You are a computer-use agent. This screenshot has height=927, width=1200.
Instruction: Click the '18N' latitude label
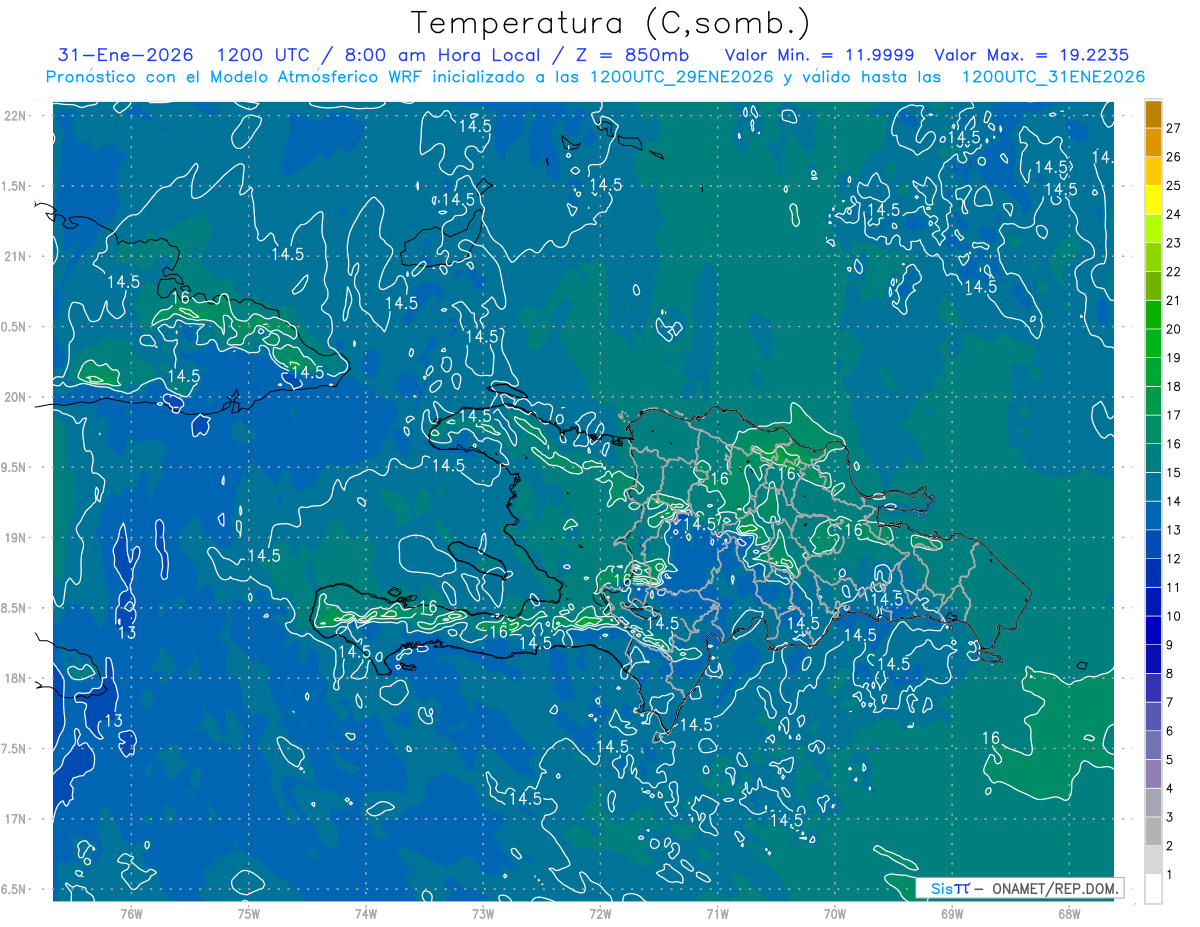click(x=15, y=678)
